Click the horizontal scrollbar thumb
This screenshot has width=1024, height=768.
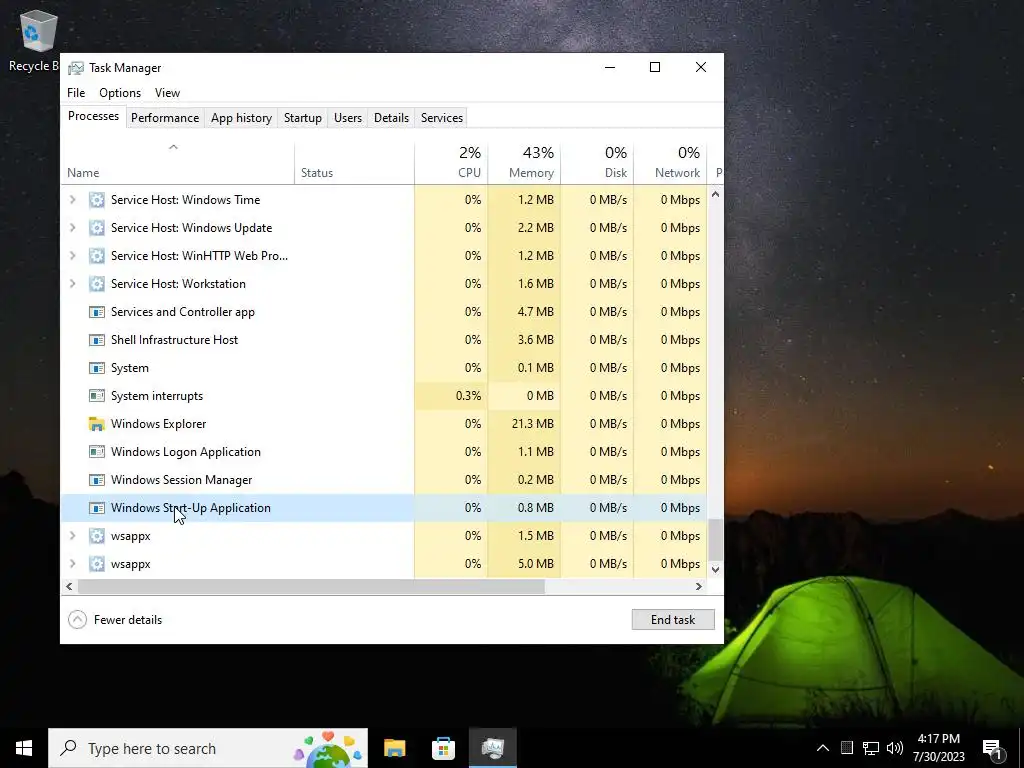point(311,586)
